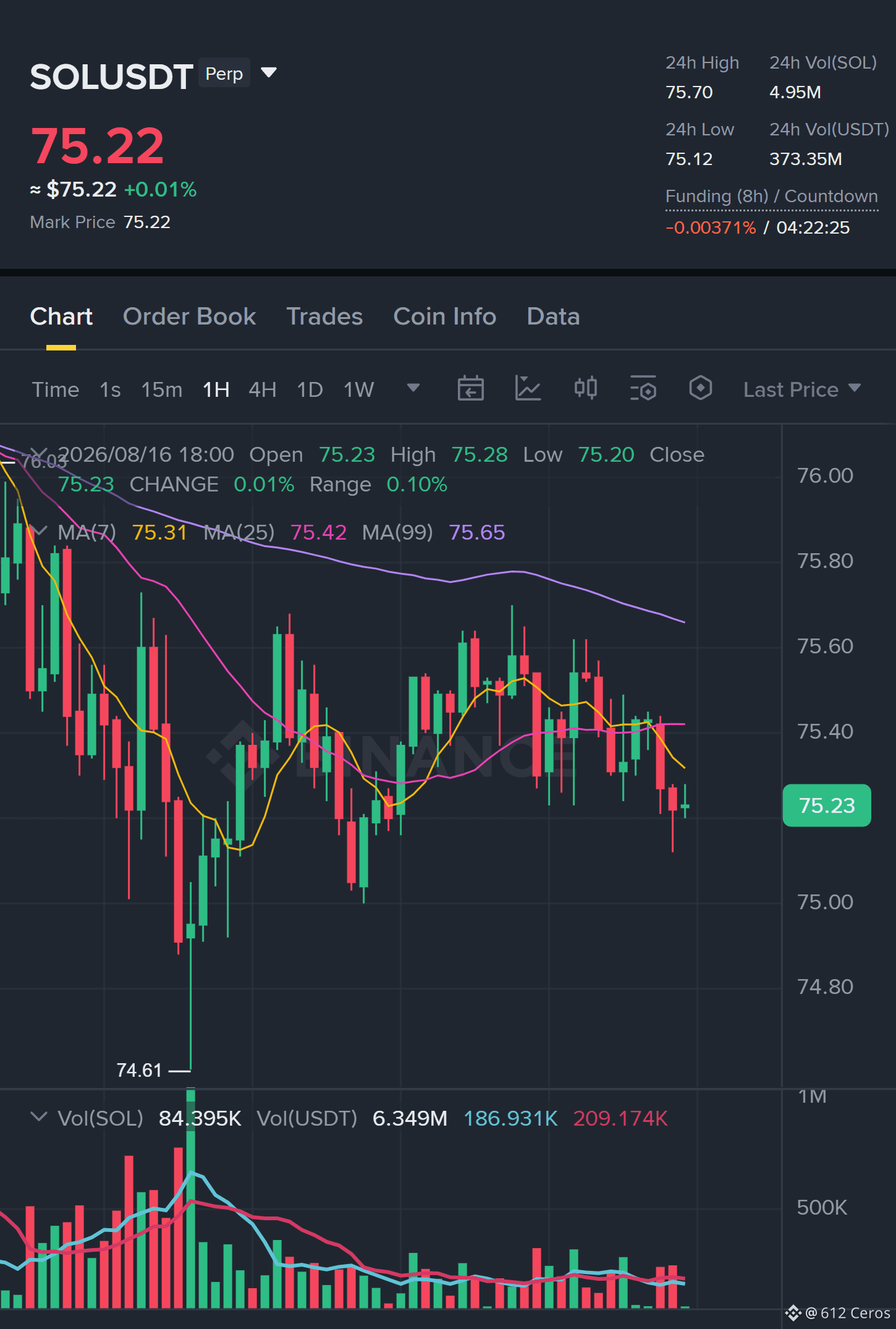Tap the Mark Price 75.22 value
The image size is (896, 1329).
[x=147, y=222]
